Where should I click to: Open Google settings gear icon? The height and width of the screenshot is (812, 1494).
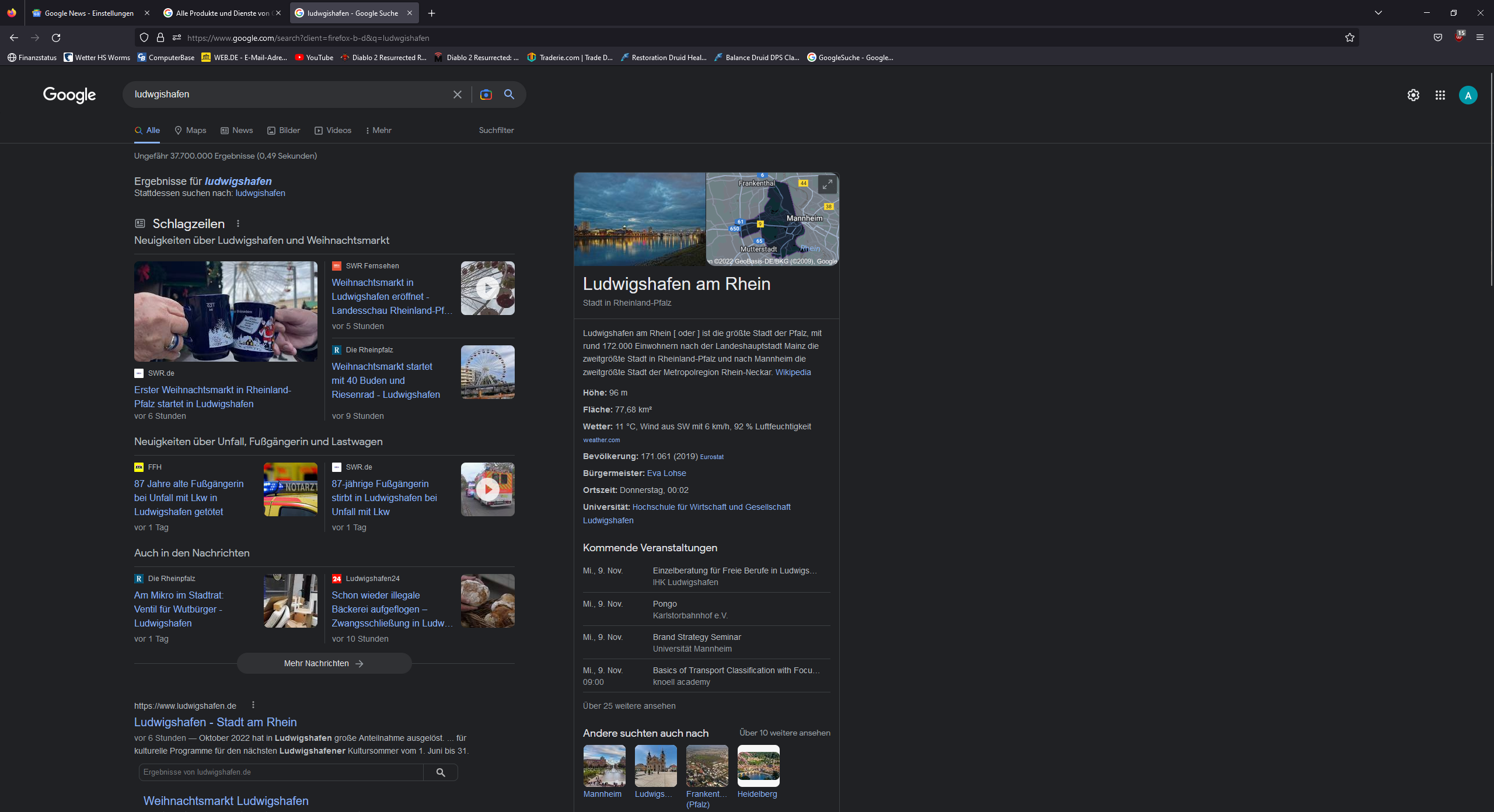1413,95
